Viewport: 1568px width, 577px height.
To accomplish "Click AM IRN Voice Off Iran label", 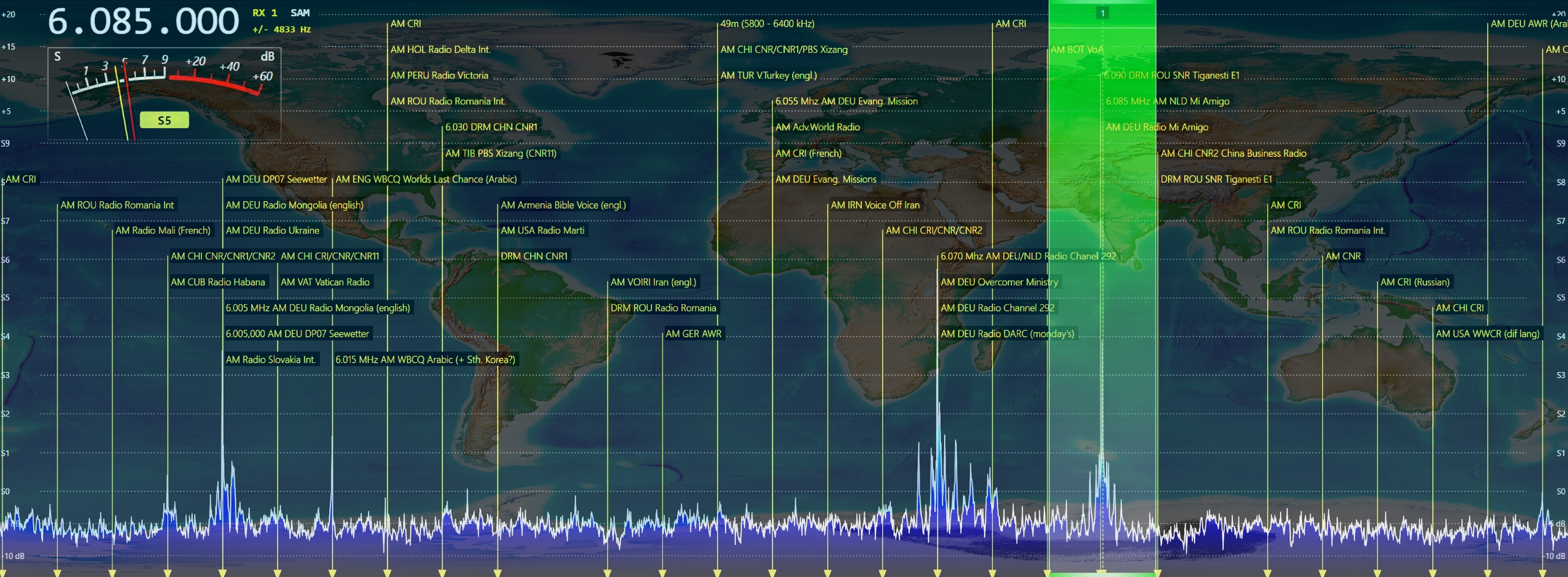I will point(875,205).
